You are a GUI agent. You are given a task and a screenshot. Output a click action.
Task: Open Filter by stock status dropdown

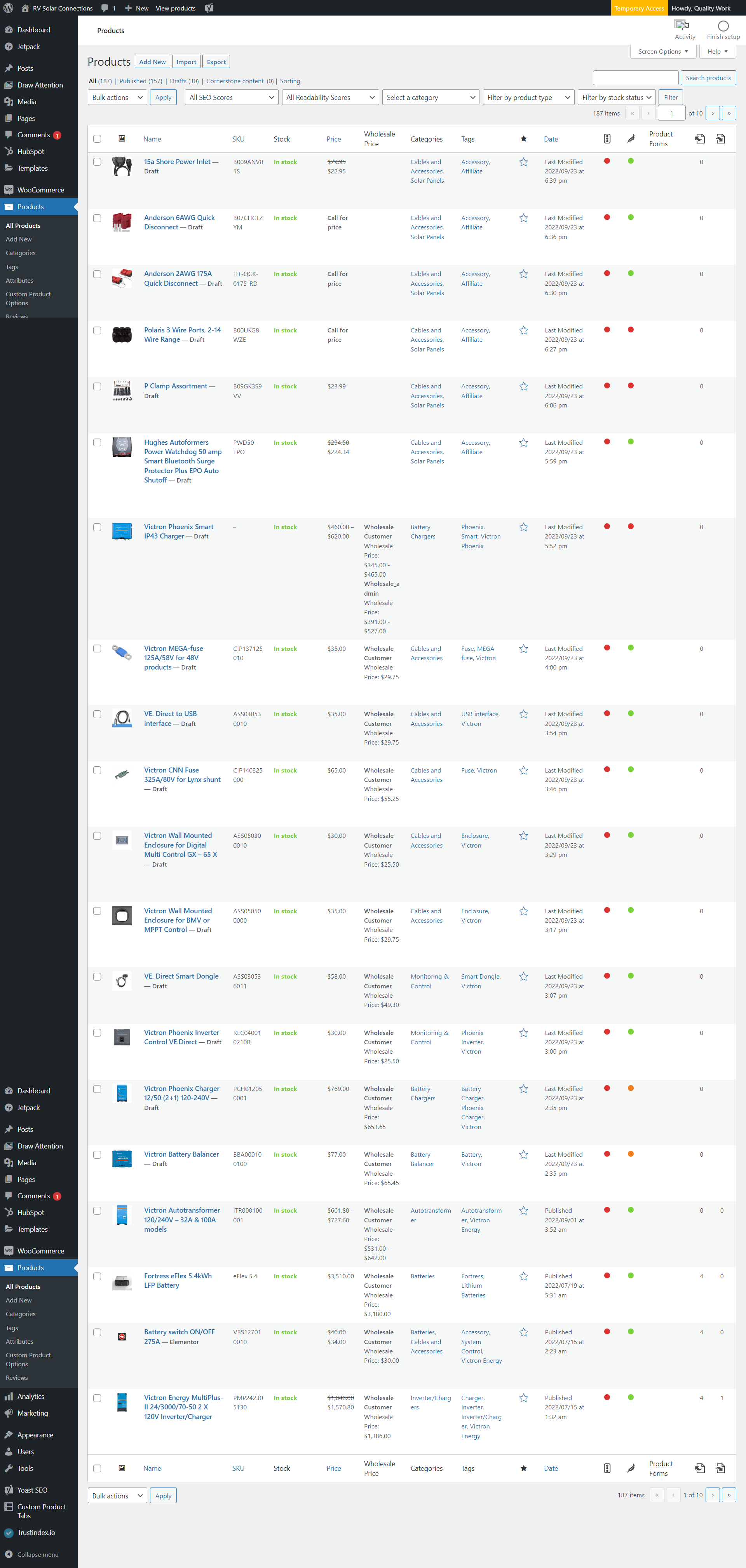click(616, 97)
